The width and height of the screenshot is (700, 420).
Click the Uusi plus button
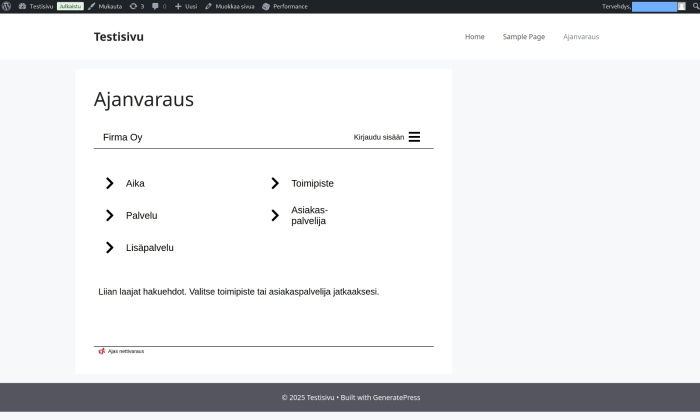point(186,6)
